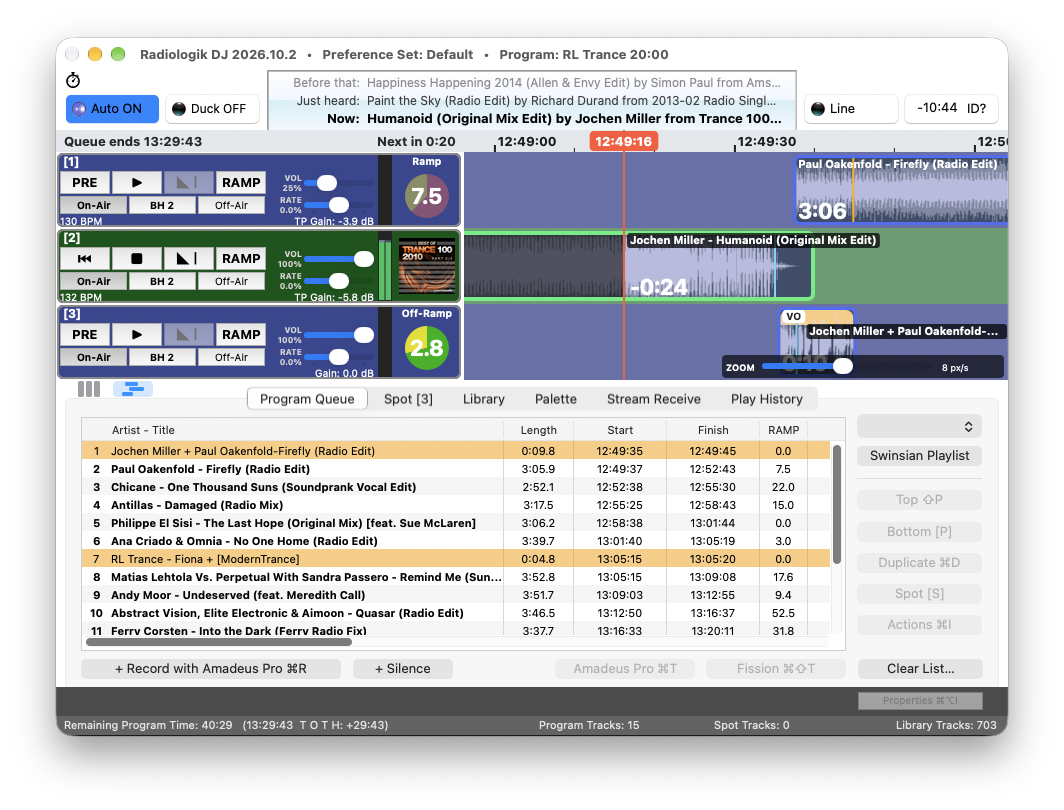This screenshot has height=810, width=1064.
Task: Open the Program Queue tab
Action: pos(307,399)
